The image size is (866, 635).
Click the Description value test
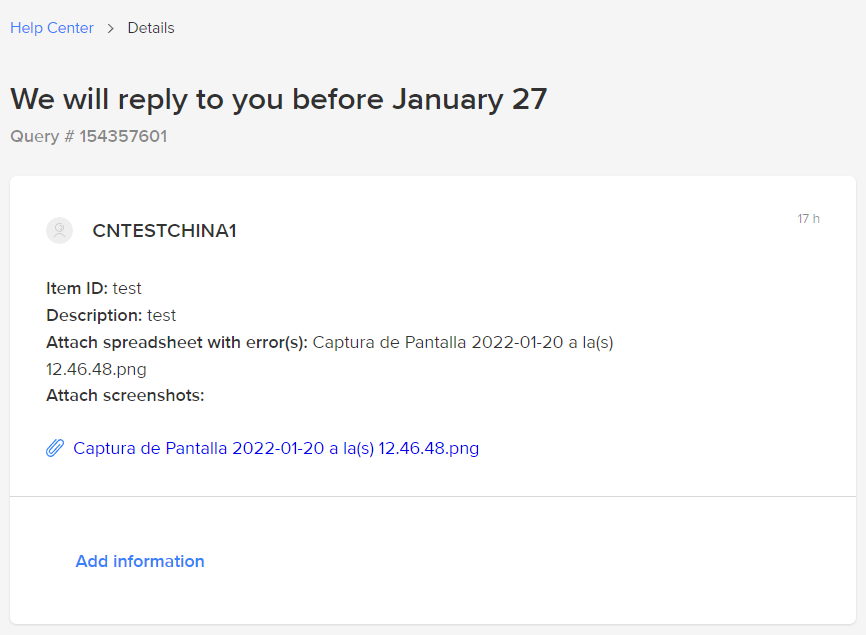tap(162, 315)
